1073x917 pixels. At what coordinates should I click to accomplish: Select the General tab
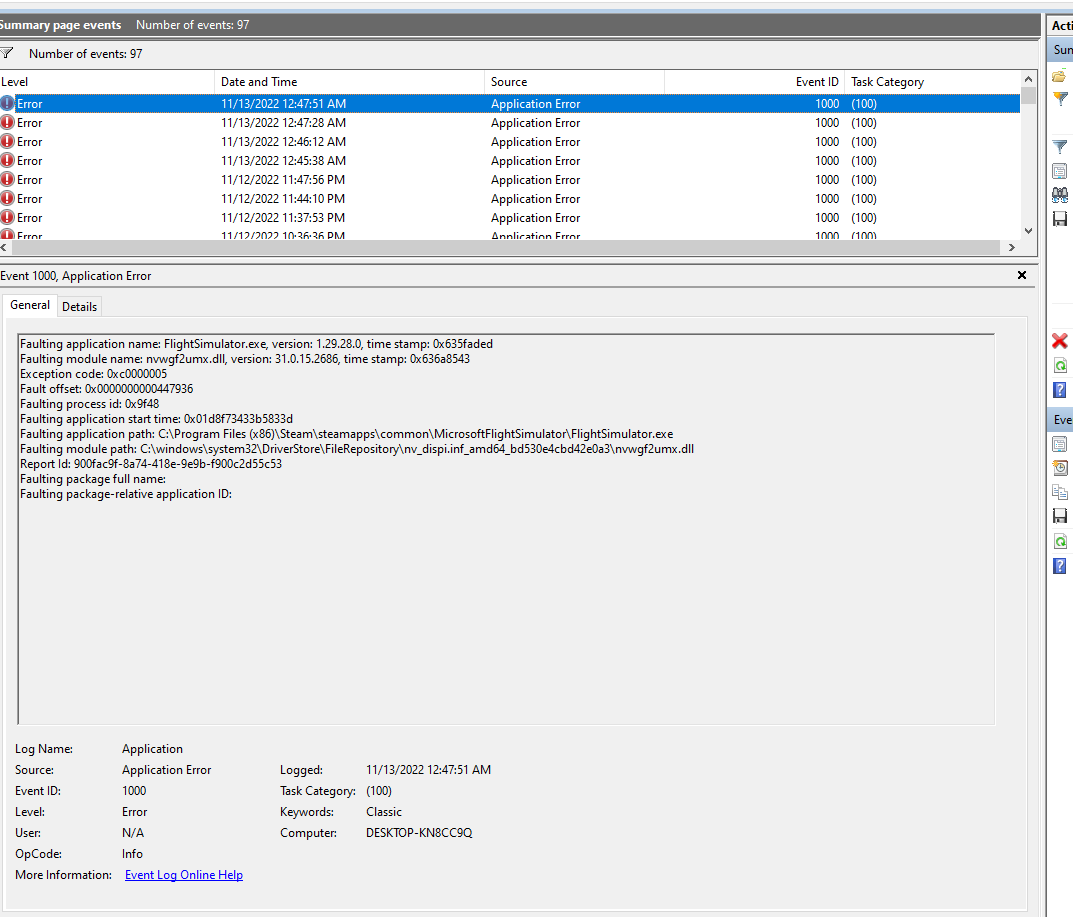pos(29,305)
